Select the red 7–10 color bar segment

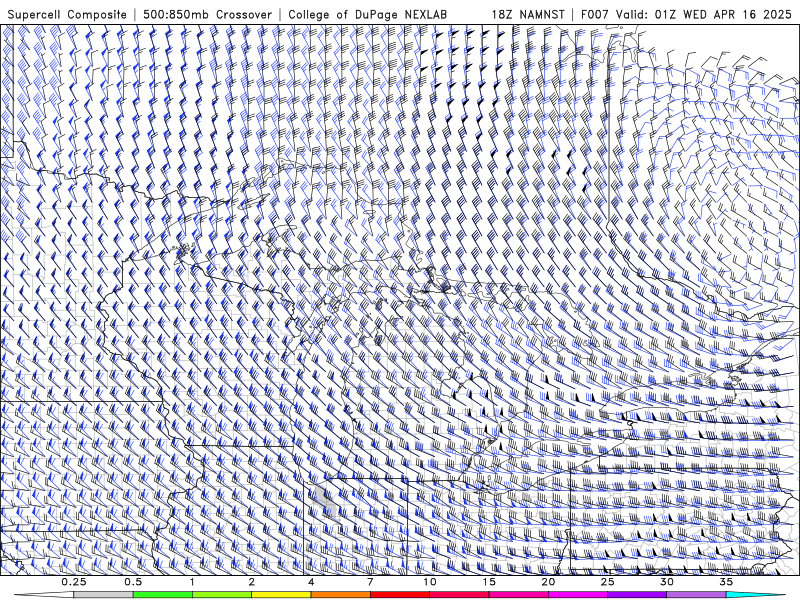[x=400, y=595]
